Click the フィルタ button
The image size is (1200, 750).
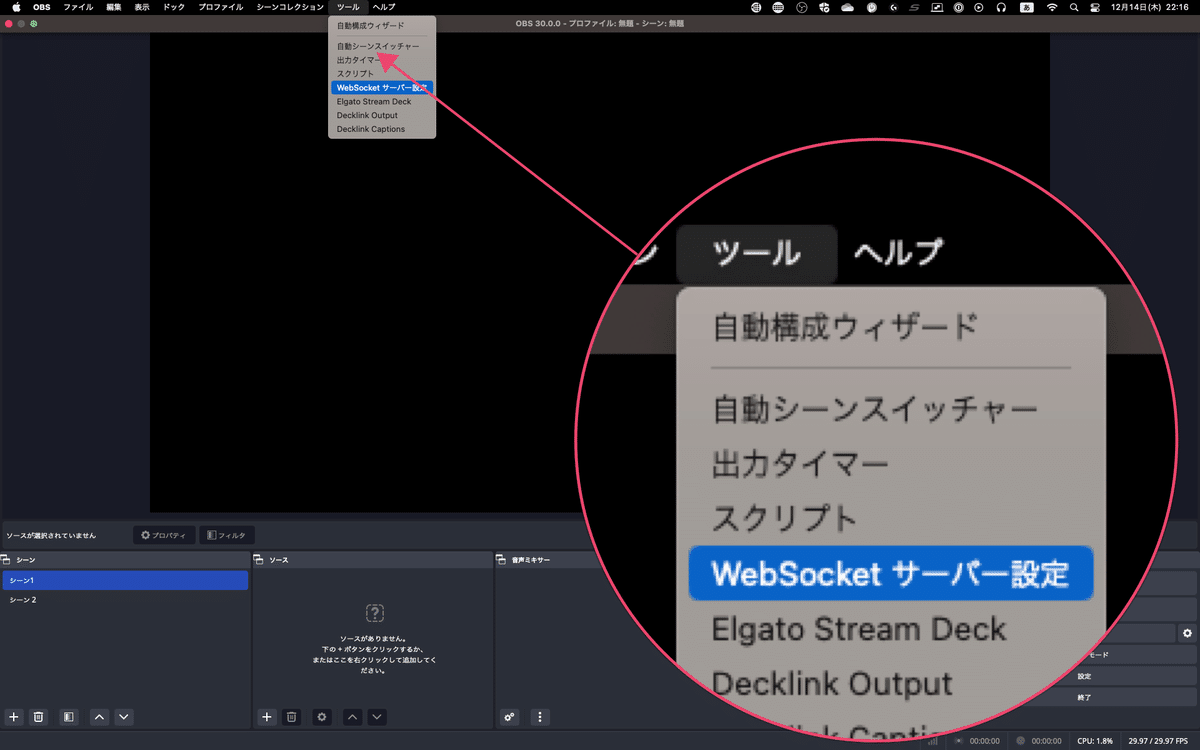227,534
